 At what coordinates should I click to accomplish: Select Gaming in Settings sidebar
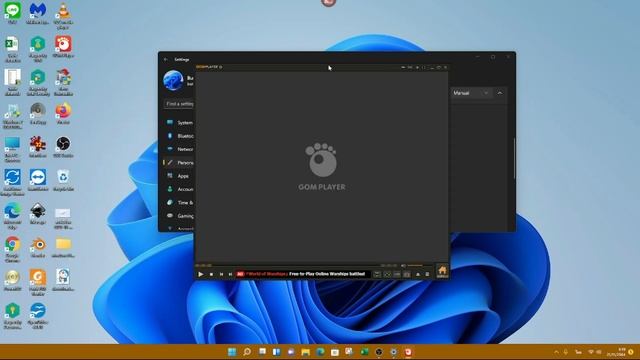(180, 216)
